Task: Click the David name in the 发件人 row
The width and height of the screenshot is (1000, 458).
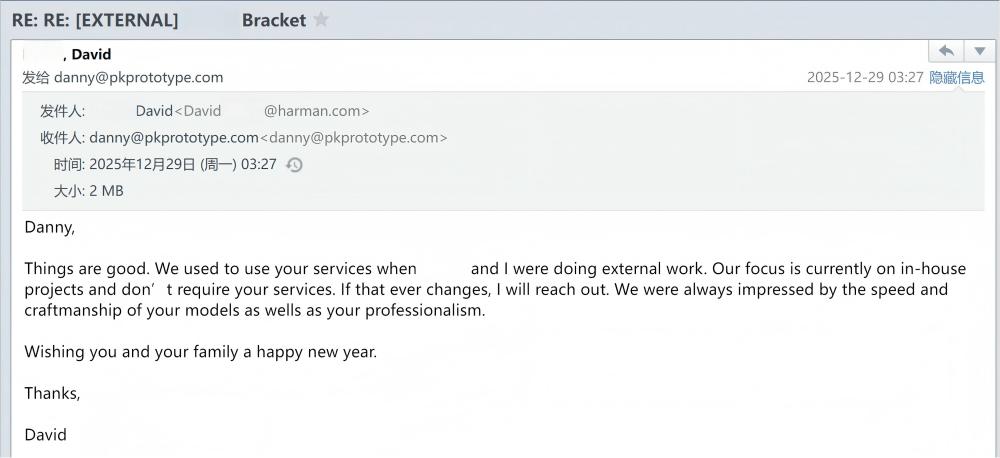Action: point(154,111)
